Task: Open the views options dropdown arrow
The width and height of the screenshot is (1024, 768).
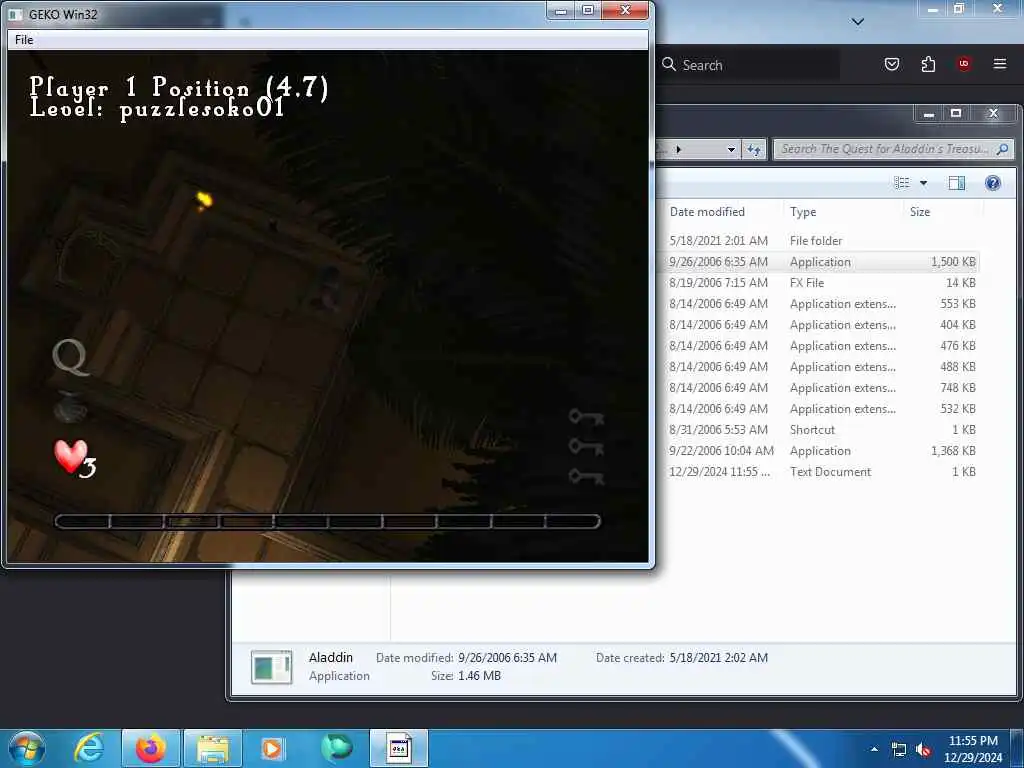Action: pyautogui.click(x=923, y=184)
